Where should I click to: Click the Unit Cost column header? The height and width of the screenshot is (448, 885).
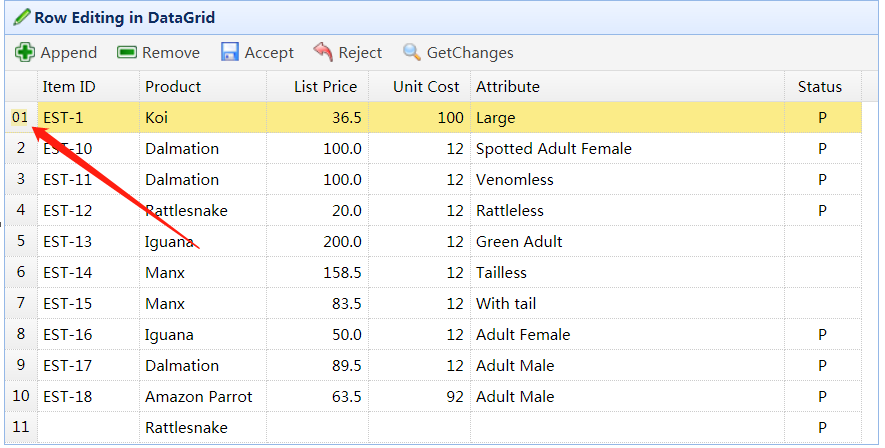pyautogui.click(x=426, y=87)
